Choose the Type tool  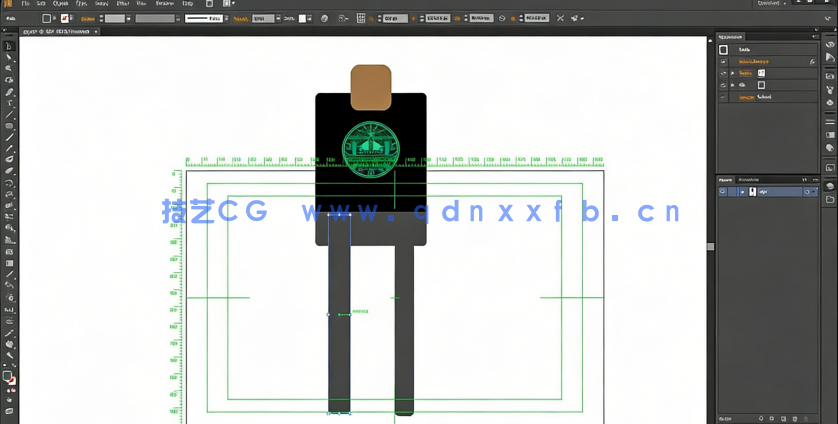pyautogui.click(x=9, y=103)
